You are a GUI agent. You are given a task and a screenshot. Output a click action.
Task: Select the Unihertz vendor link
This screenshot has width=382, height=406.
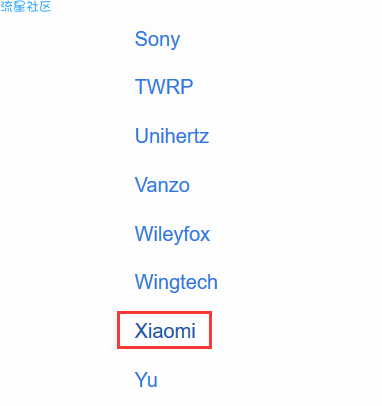click(172, 136)
